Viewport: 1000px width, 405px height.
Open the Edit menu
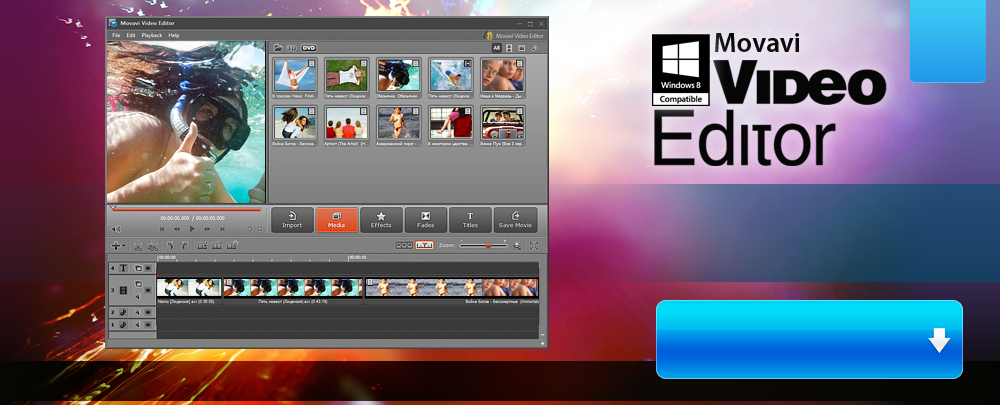[131, 36]
